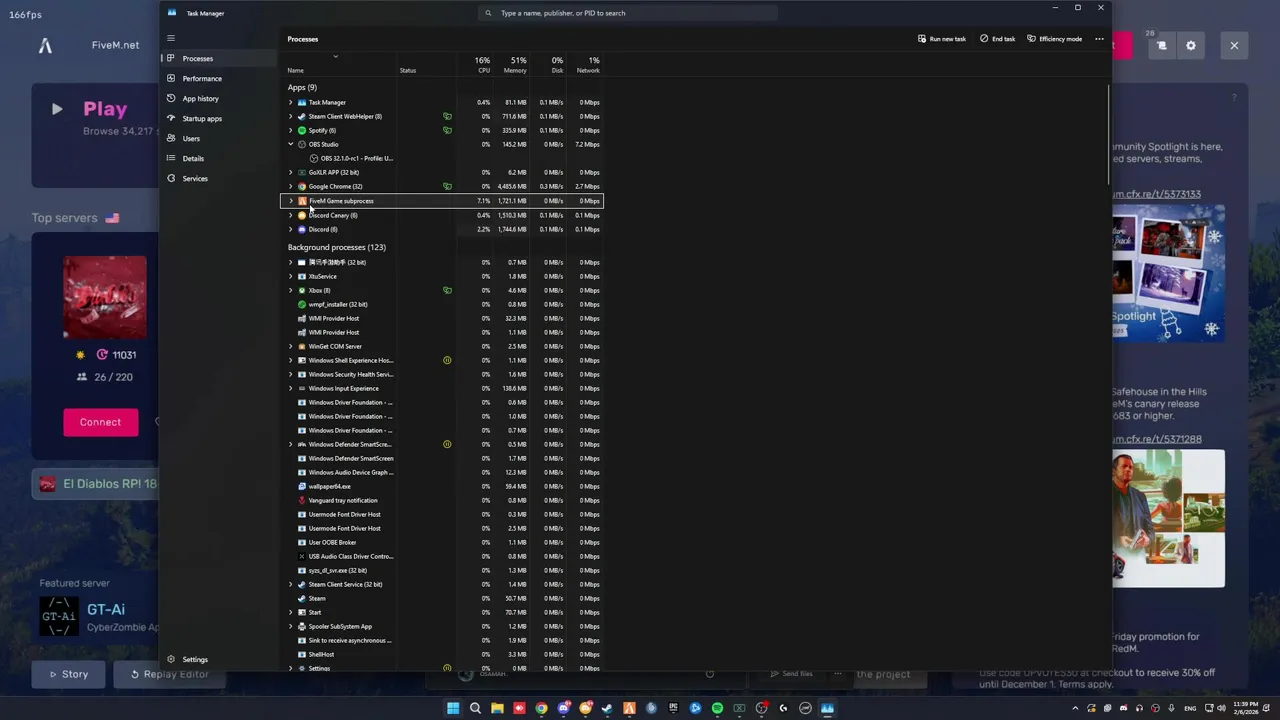Click the End task button
Viewport: 1280px width, 720px height.
[997, 39]
